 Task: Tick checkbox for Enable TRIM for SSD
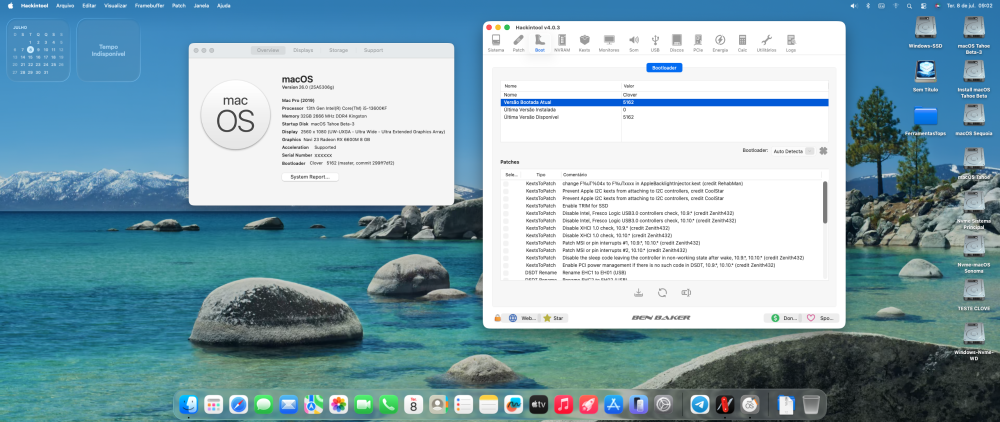[506, 206]
